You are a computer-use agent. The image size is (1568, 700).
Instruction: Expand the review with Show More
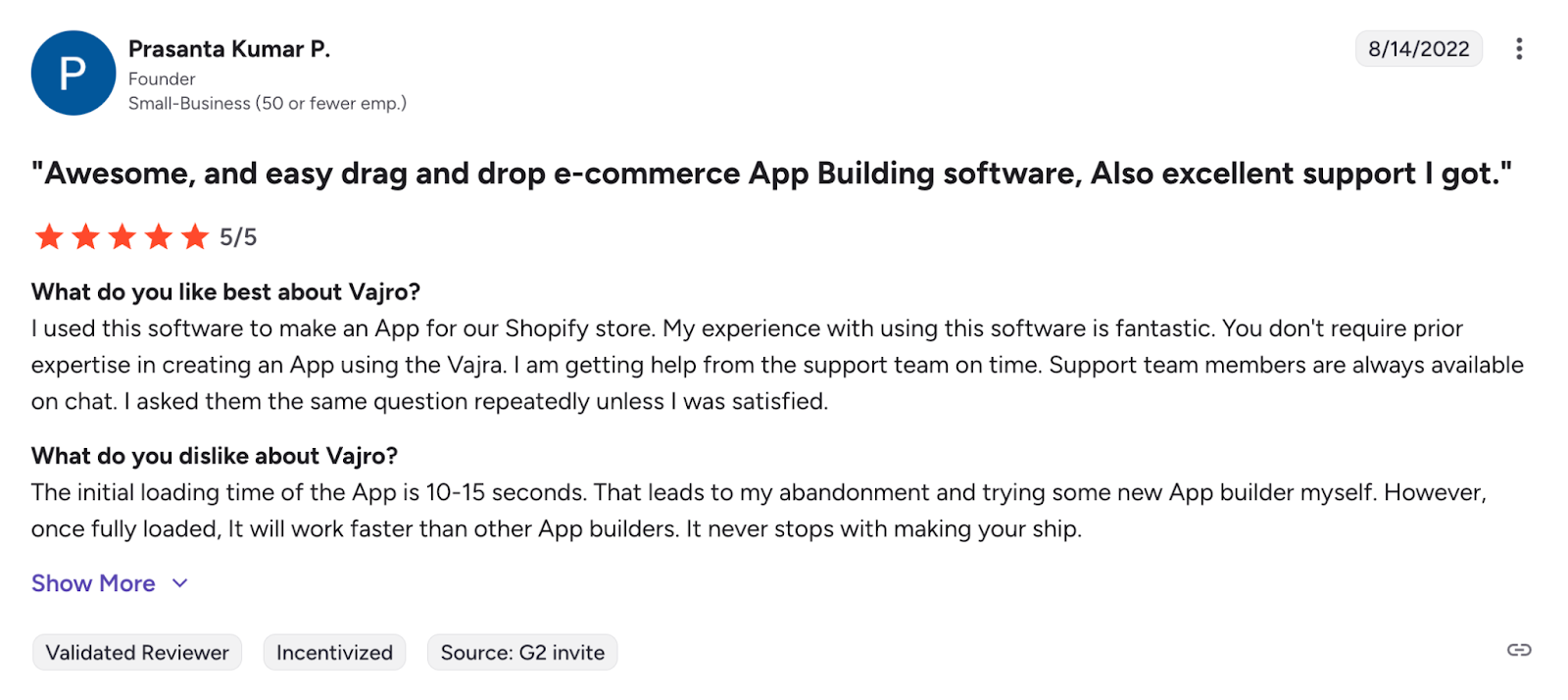pos(93,582)
